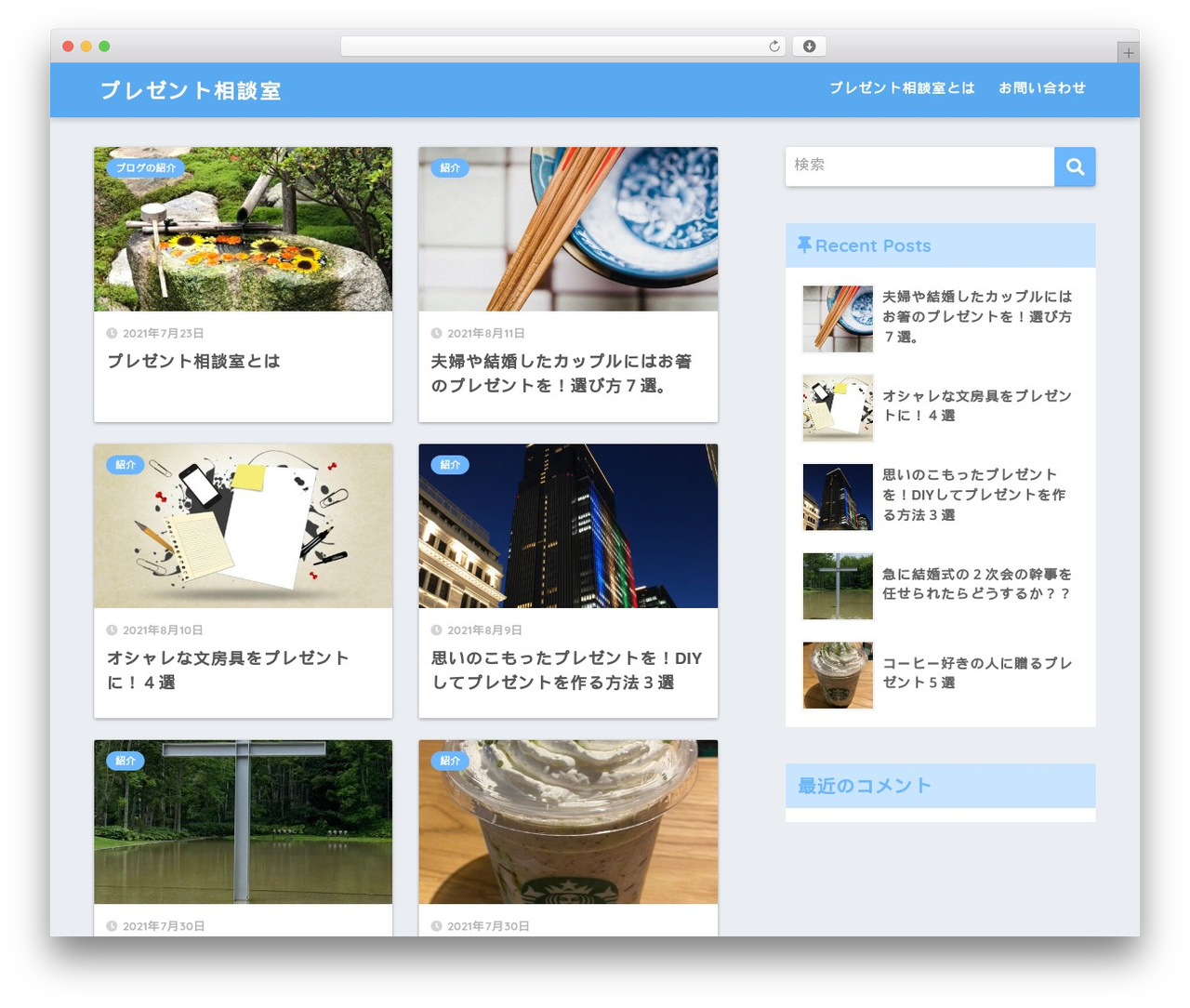Viewport: 1190px width, 1008px height.
Task: Click the 紹介 tag on chopsticks post
Action: coord(450,168)
